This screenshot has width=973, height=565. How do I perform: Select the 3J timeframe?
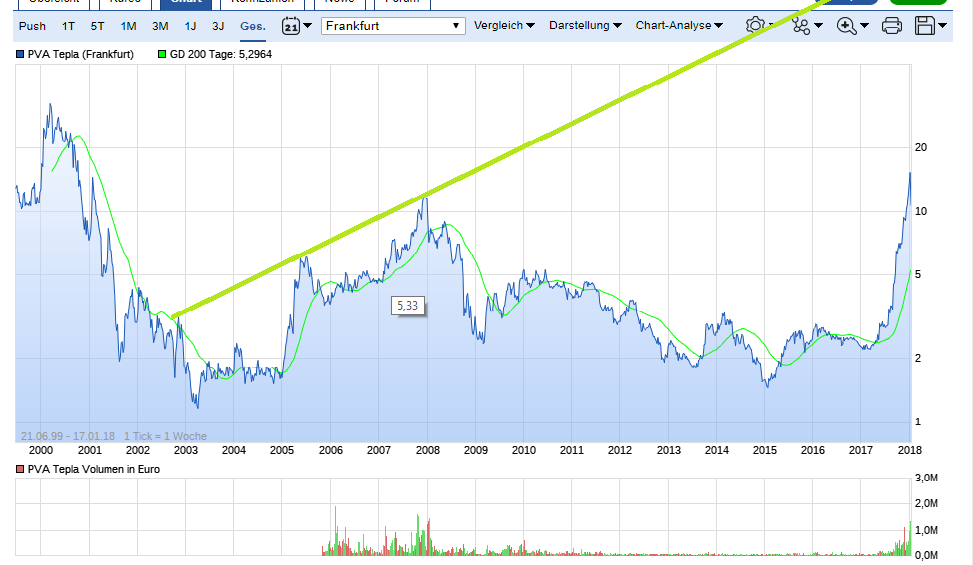click(218, 26)
